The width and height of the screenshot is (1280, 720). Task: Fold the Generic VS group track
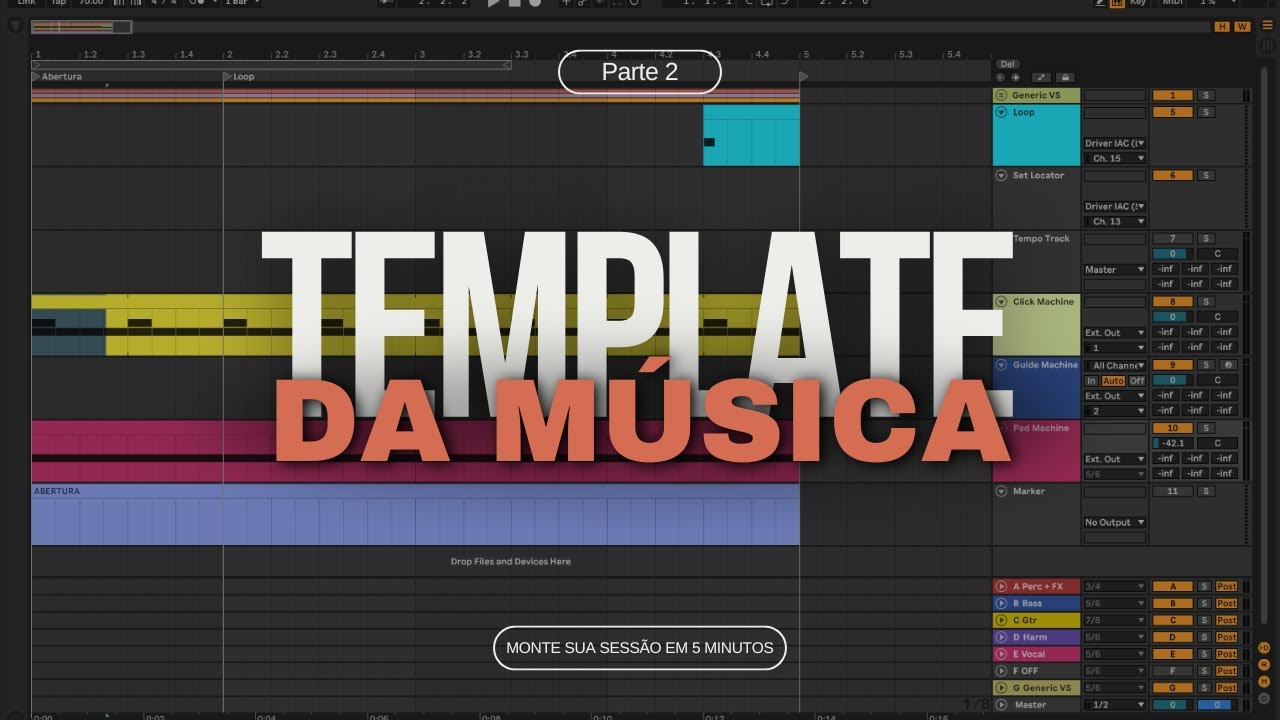pos(1002,95)
